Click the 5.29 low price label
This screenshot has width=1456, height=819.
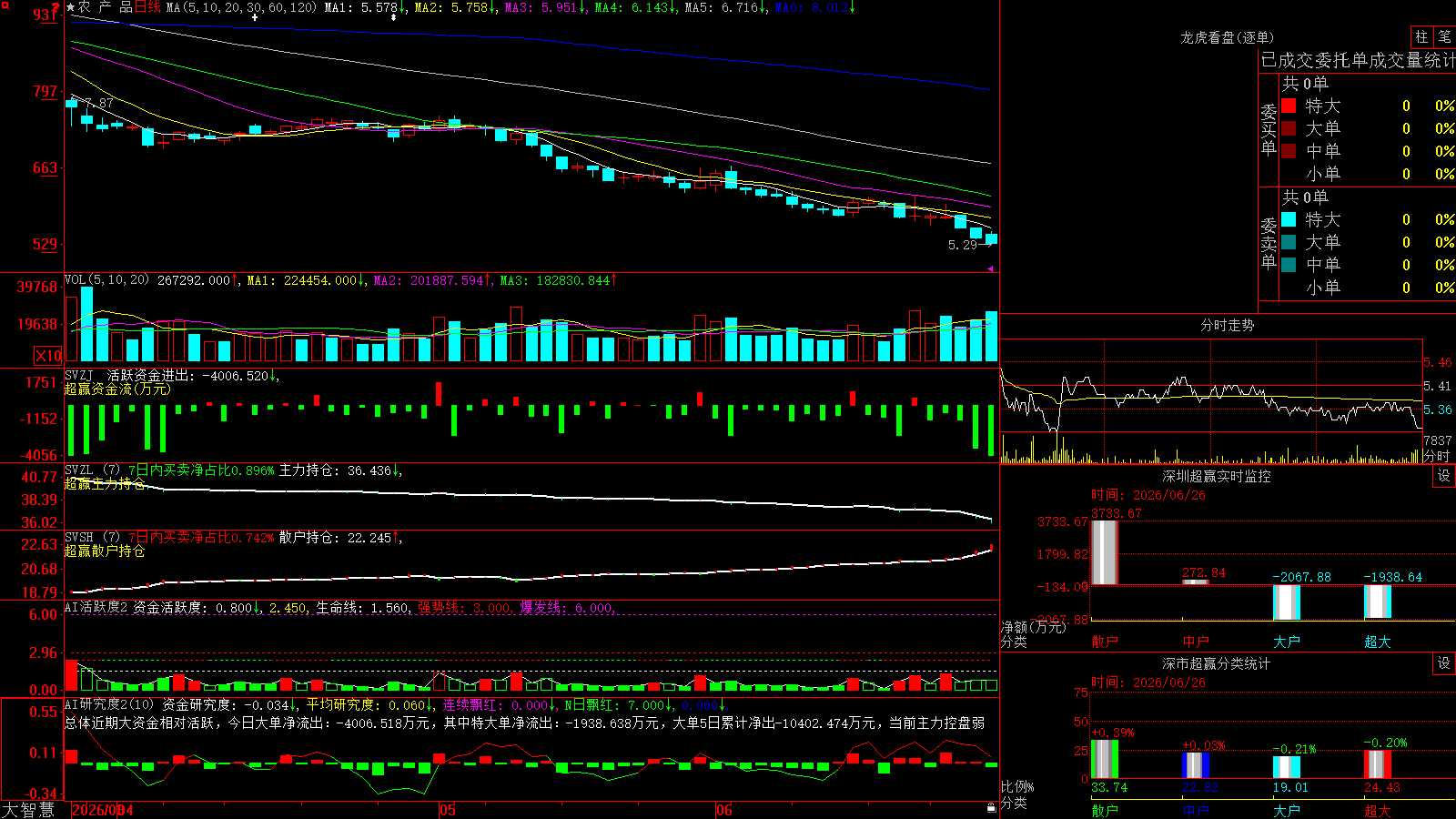(963, 245)
